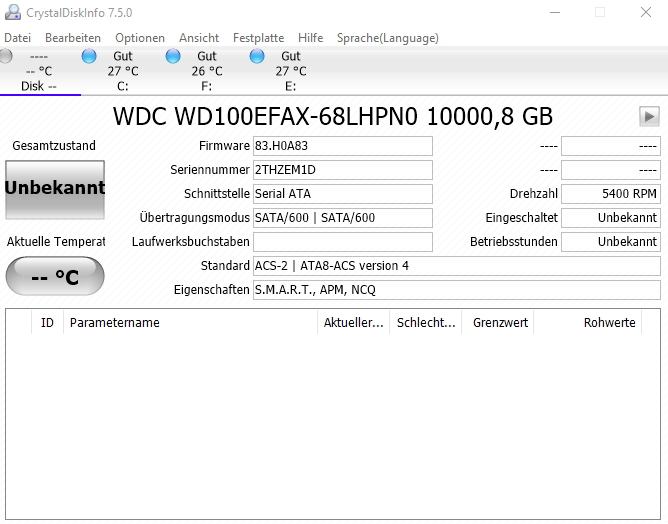This screenshot has width=668, height=524.
Task: Click the CrystalDiskInfo app icon in title bar
Action: [x=12, y=12]
